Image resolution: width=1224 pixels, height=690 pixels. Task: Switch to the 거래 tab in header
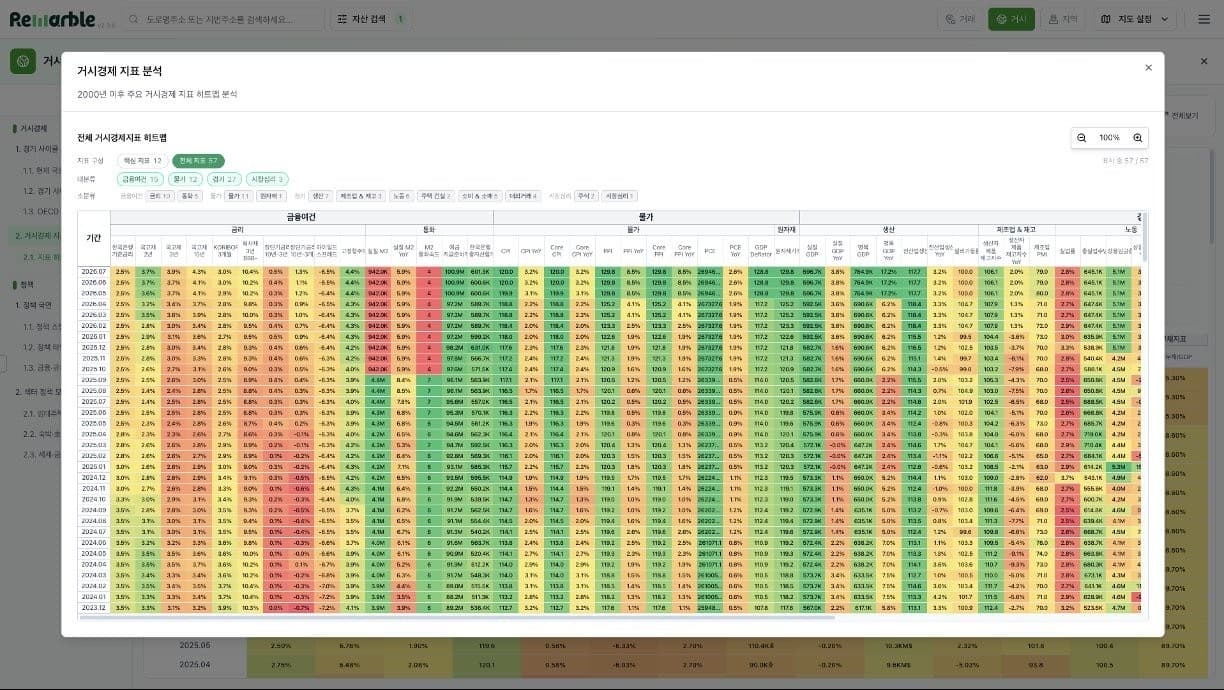point(960,19)
